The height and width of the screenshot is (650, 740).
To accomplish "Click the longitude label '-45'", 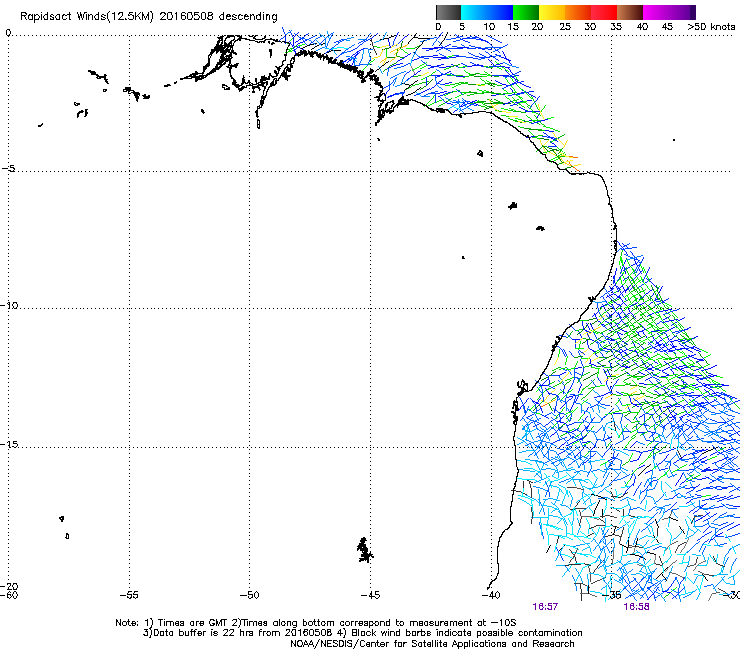I will click(370, 595).
